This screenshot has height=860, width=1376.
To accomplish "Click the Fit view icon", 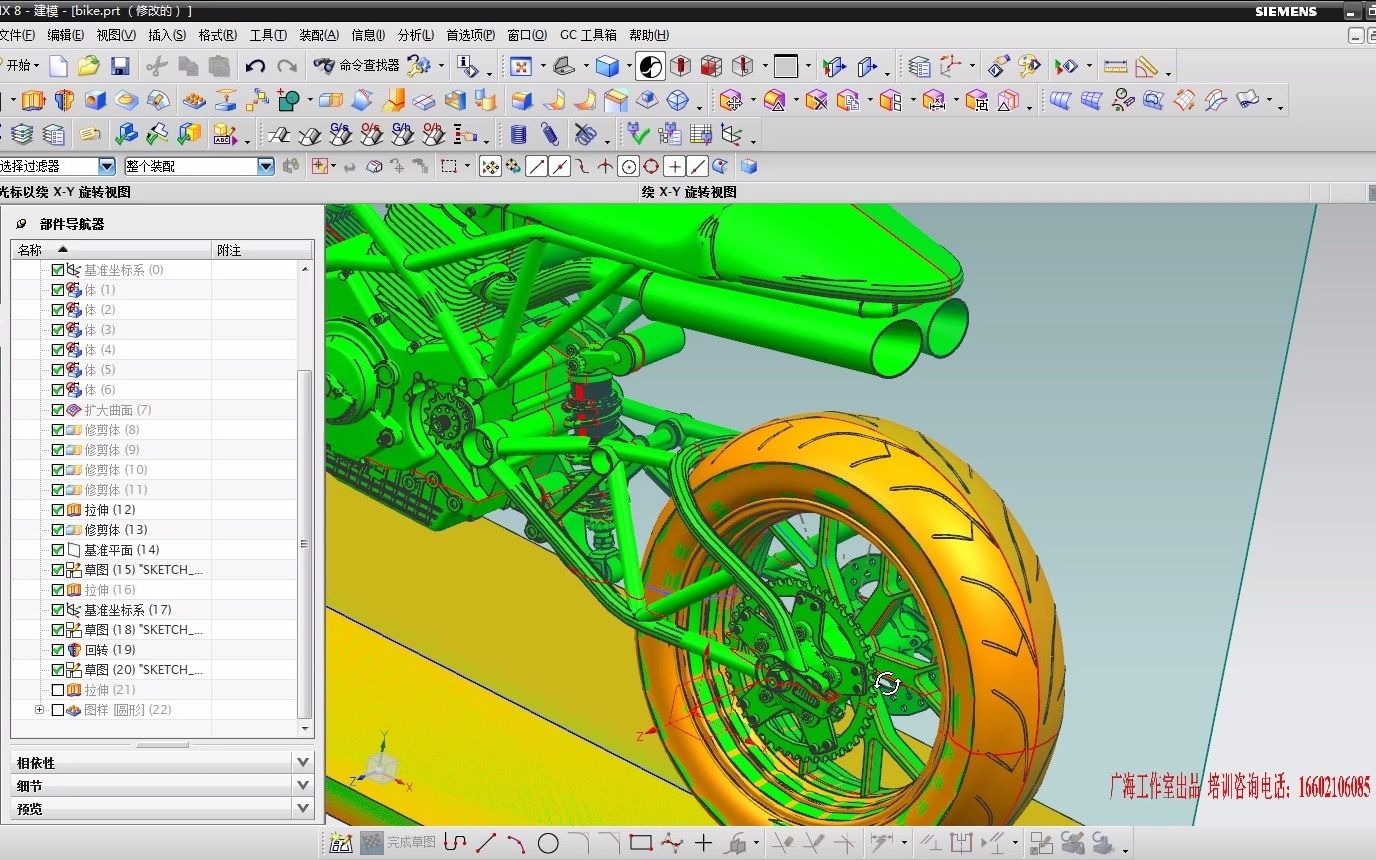I will tap(520, 66).
